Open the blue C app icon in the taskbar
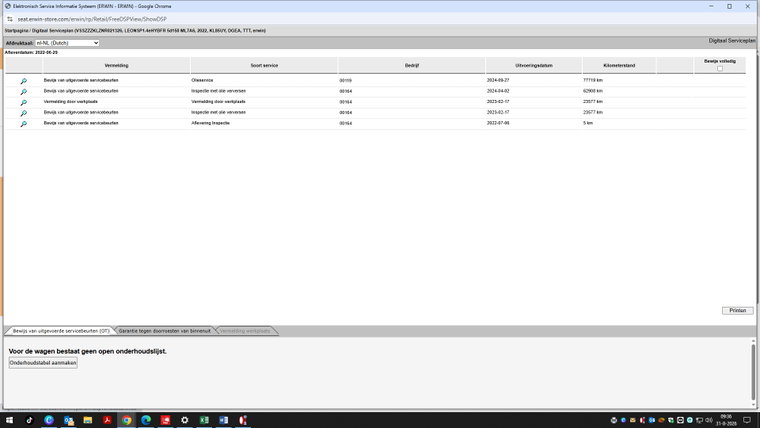 49,420
